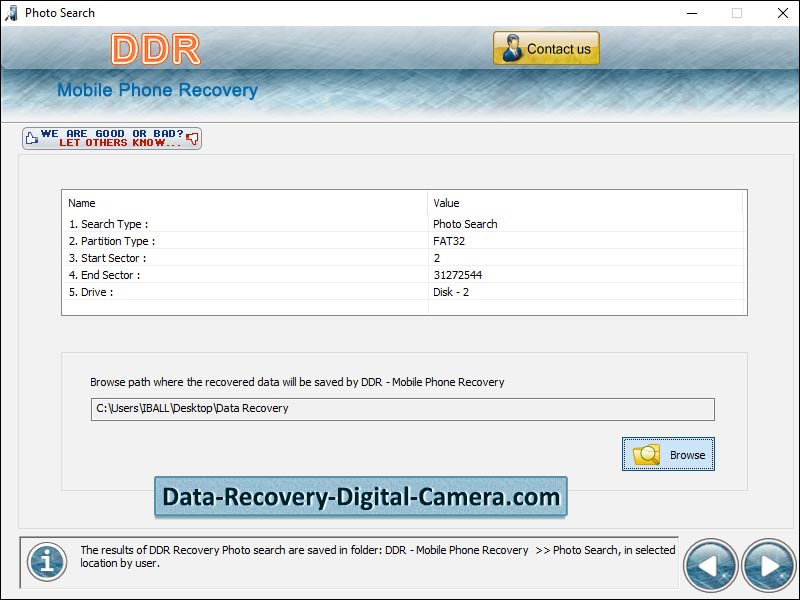Click the forward navigation arrow

click(768, 565)
